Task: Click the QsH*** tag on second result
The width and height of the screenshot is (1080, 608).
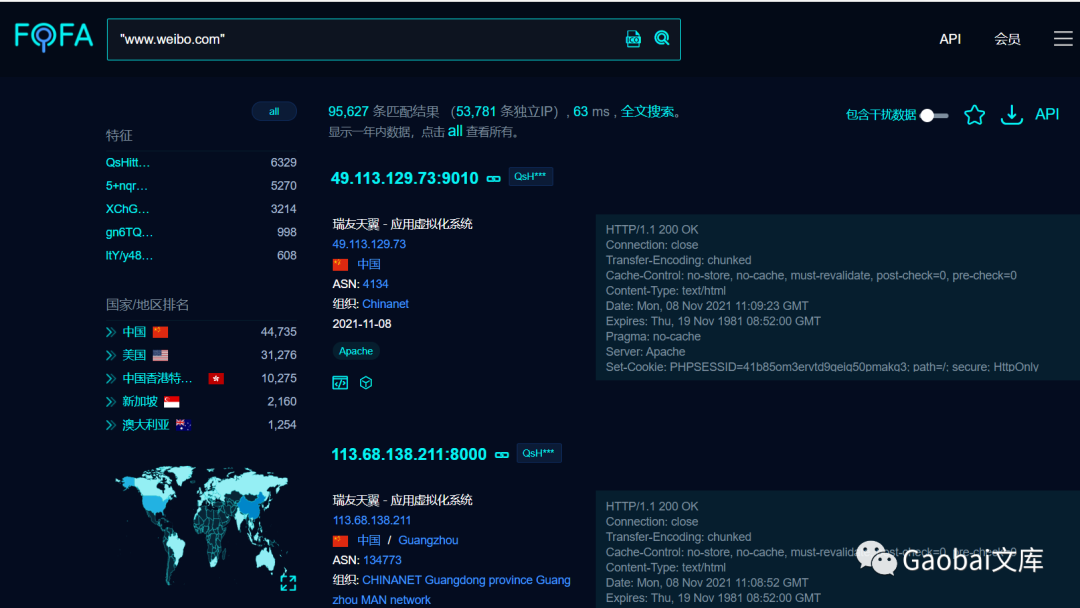Action: [539, 453]
